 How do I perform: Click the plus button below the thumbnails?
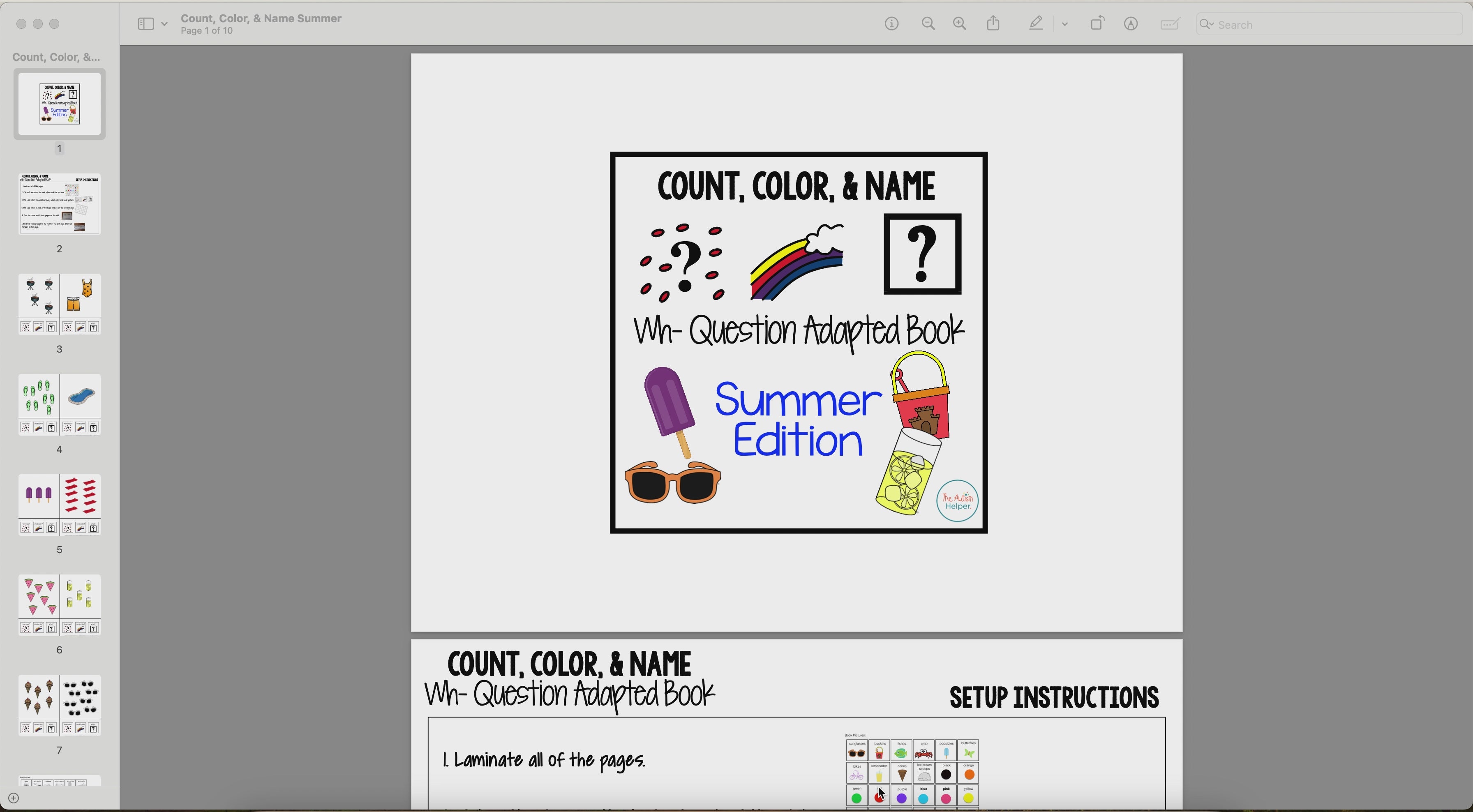pyautogui.click(x=14, y=798)
